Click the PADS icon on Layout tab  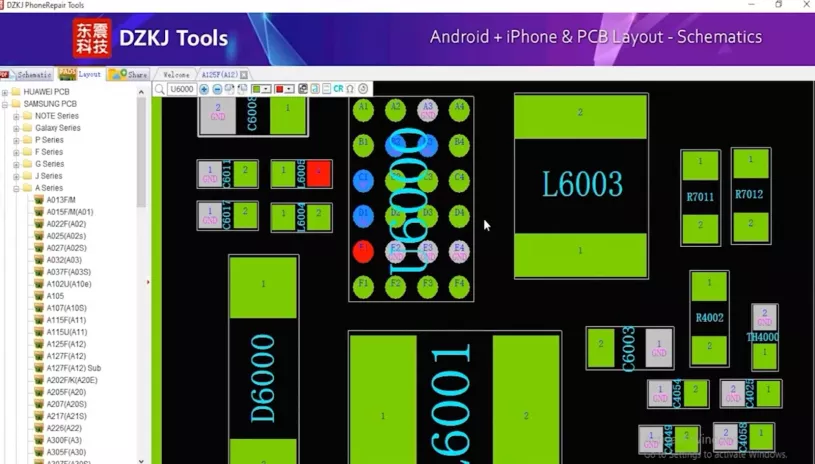click(67, 74)
